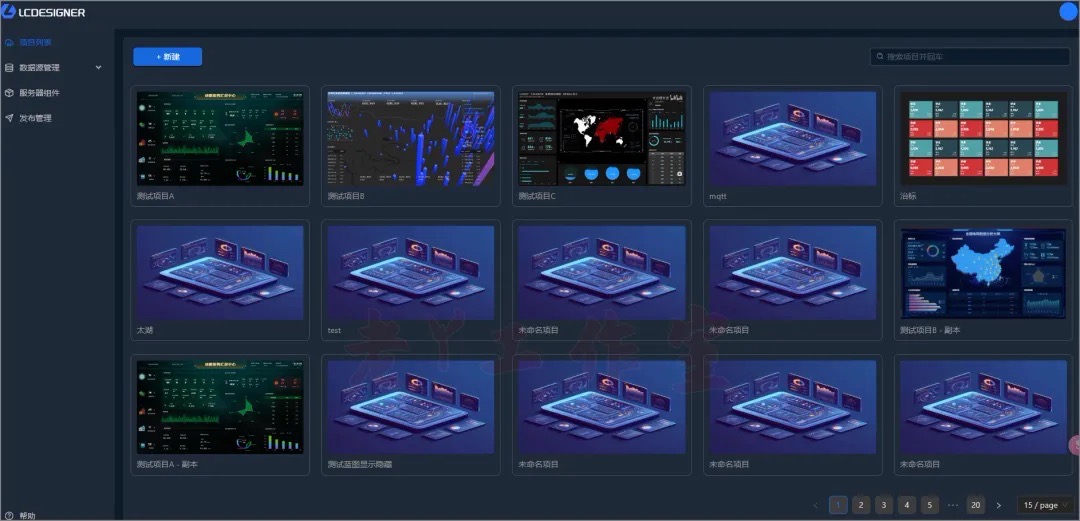
Task: Click the 数据源管理 database icon
Action: pos(9,68)
